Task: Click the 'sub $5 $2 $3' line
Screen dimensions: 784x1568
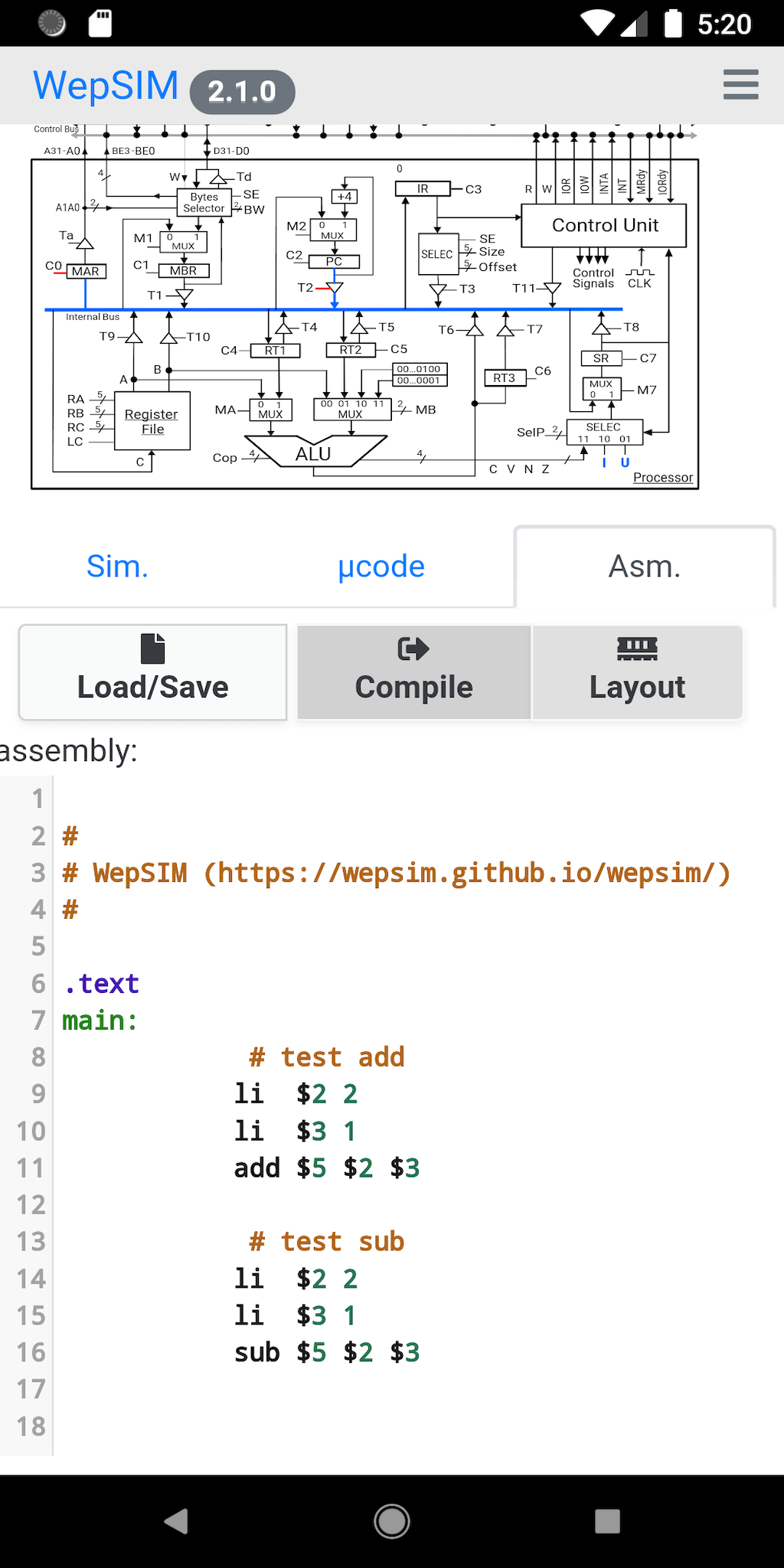Action: 327,1352
